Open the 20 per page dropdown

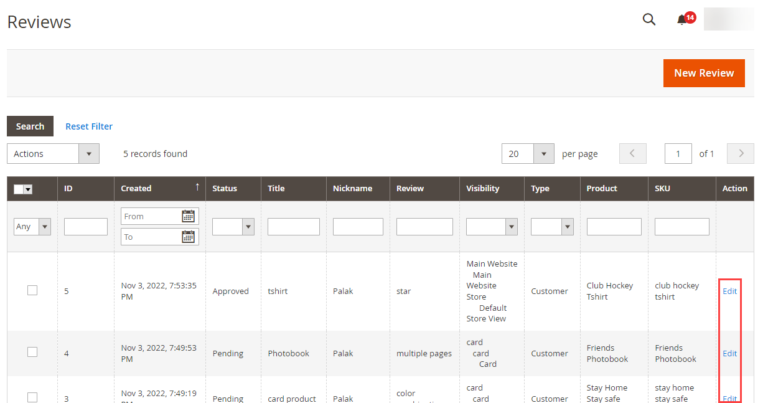(x=543, y=154)
